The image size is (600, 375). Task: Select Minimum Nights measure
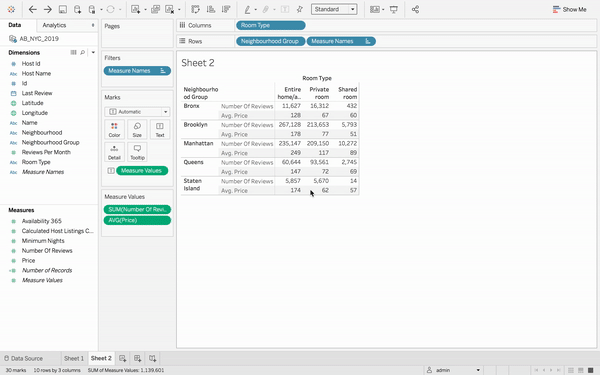[43, 241]
